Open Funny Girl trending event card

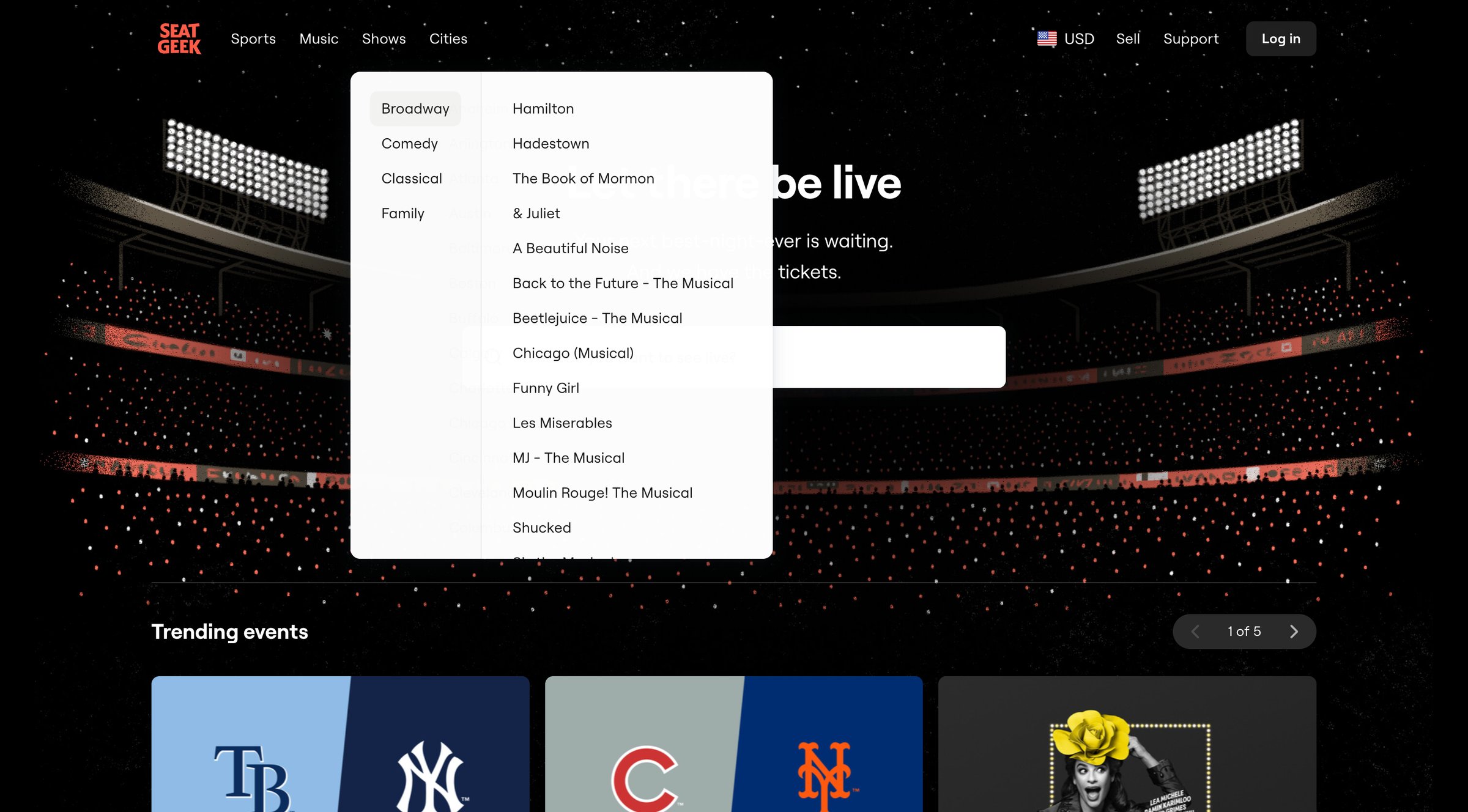[x=1127, y=744]
